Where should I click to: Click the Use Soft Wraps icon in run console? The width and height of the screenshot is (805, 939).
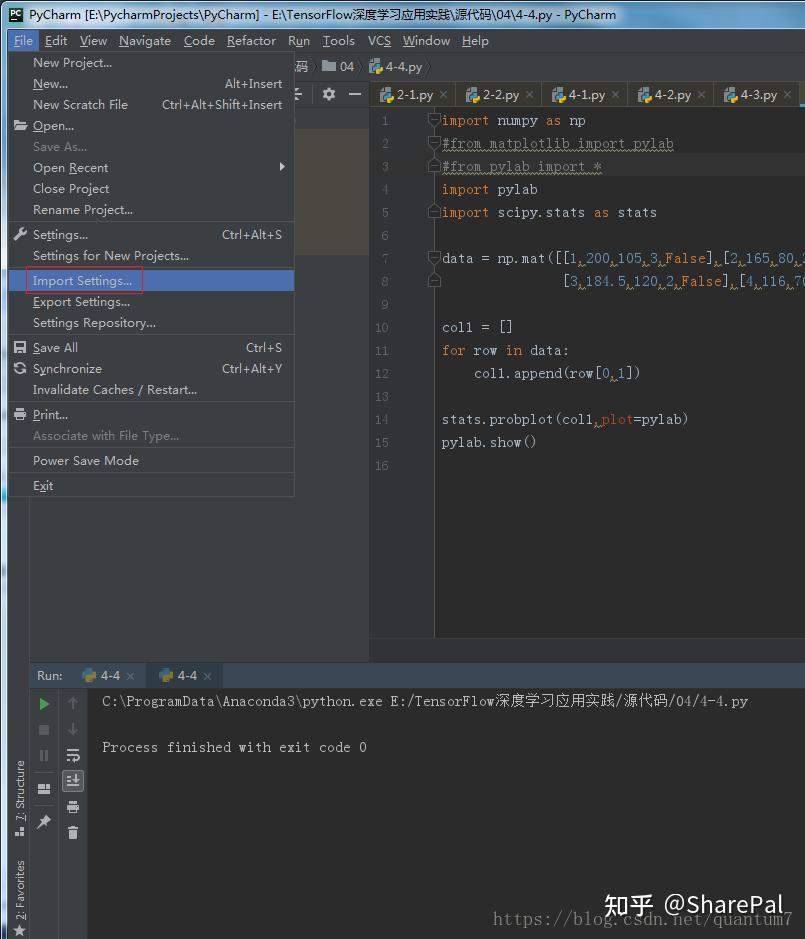pos(72,755)
